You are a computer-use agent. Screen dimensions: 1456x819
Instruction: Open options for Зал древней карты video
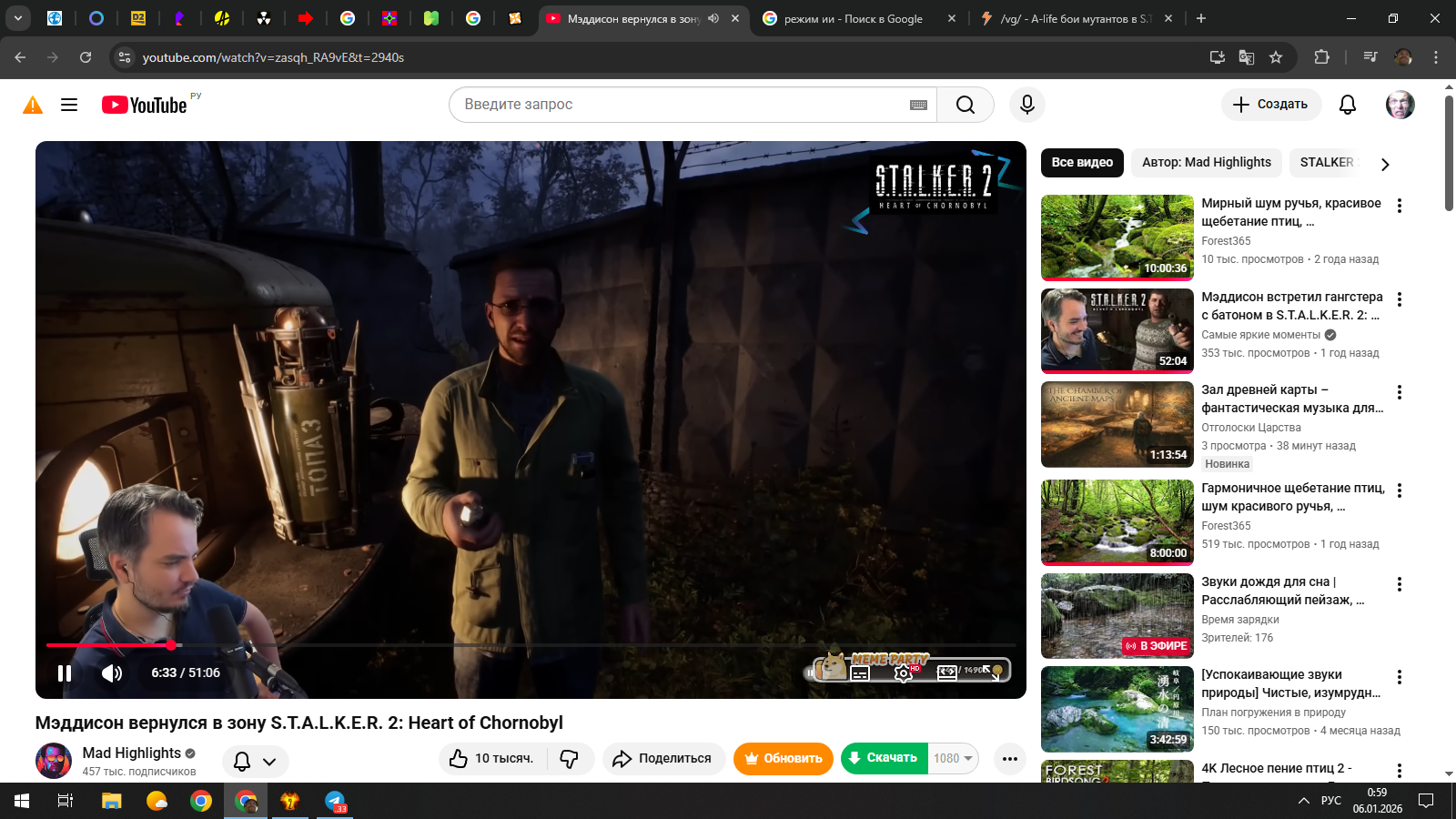[1400, 392]
